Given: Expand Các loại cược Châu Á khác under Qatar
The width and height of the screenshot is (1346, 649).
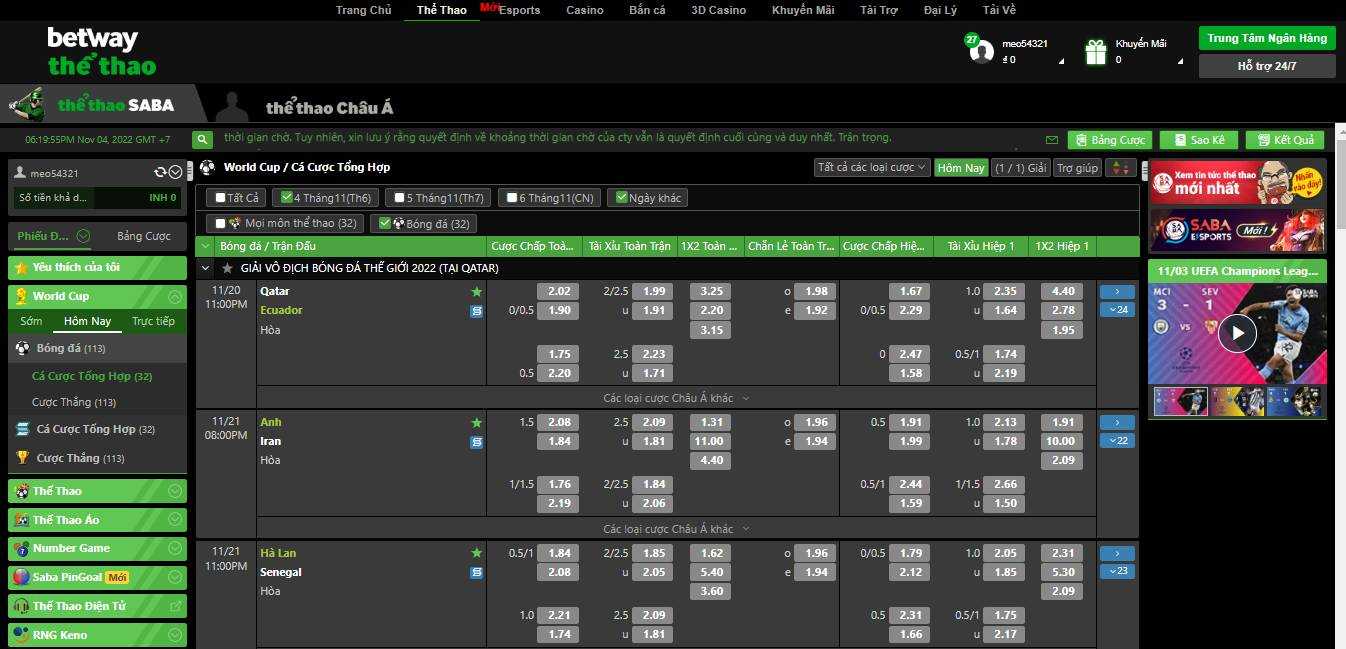Looking at the screenshot, I should point(676,398).
